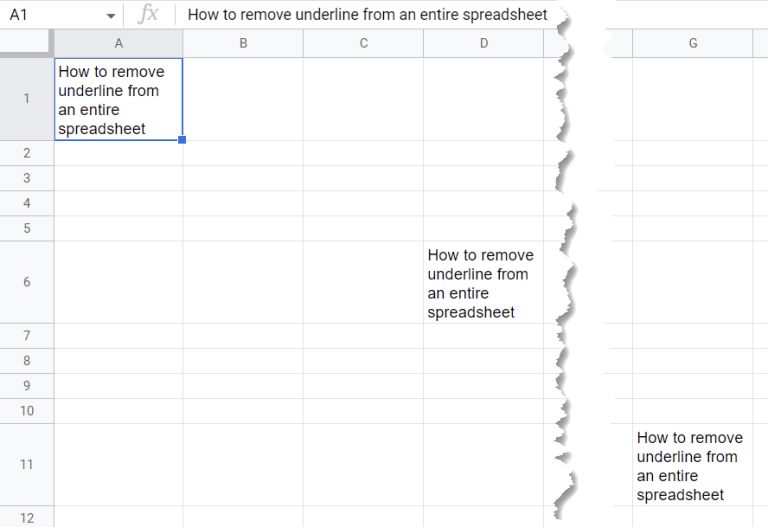Select row 6 header

26,282
